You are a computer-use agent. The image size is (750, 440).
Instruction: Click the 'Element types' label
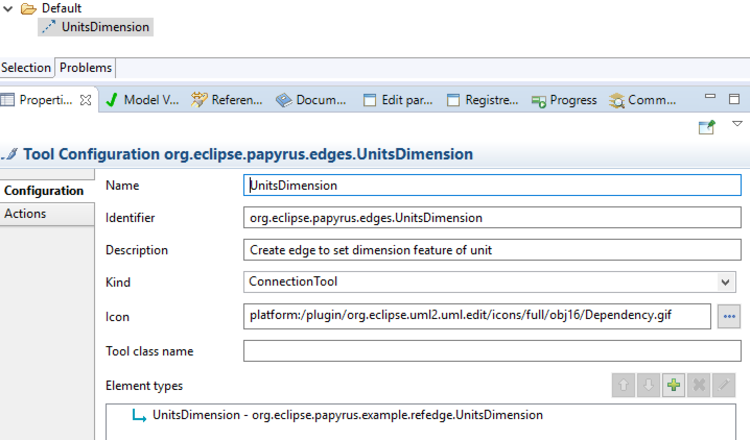pyautogui.click(x=144, y=385)
